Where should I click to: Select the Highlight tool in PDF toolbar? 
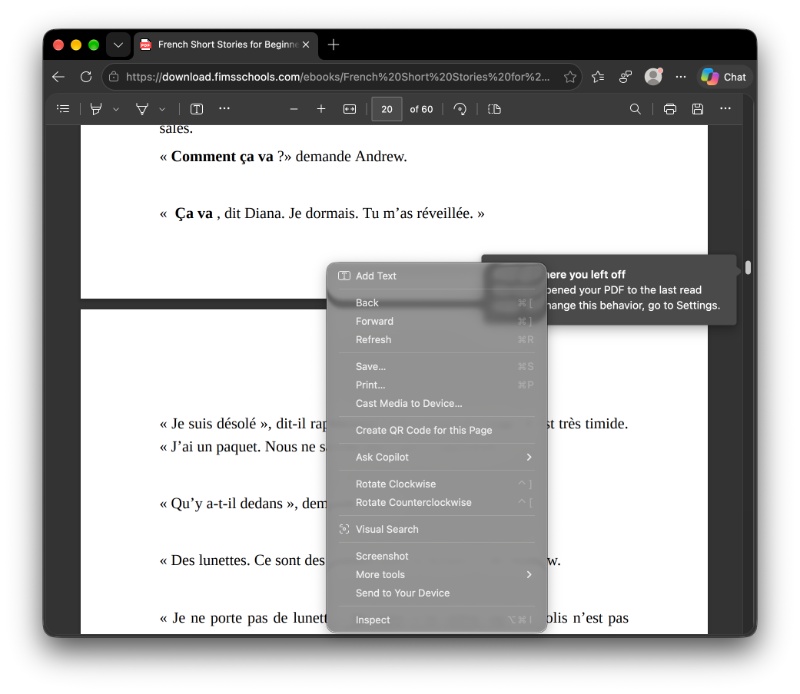(x=96, y=109)
